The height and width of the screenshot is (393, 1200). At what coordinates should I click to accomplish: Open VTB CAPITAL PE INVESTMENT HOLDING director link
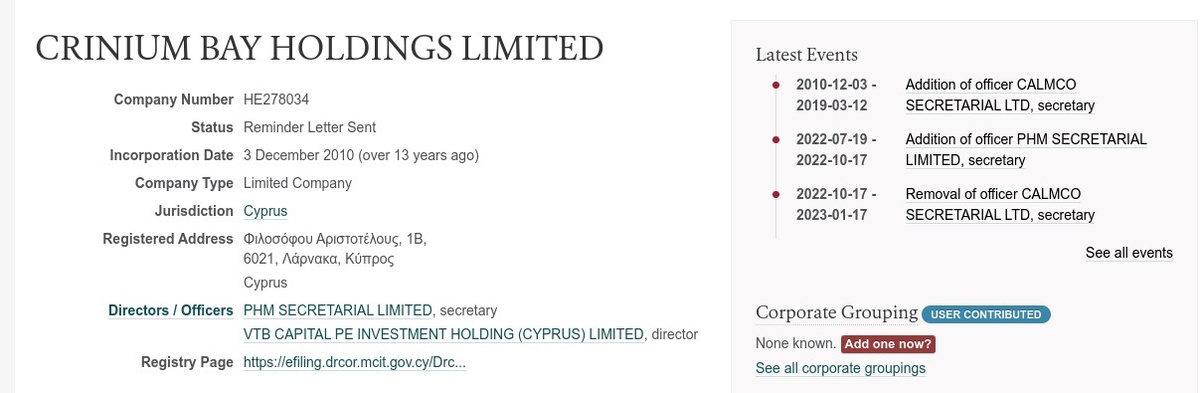pos(443,334)
